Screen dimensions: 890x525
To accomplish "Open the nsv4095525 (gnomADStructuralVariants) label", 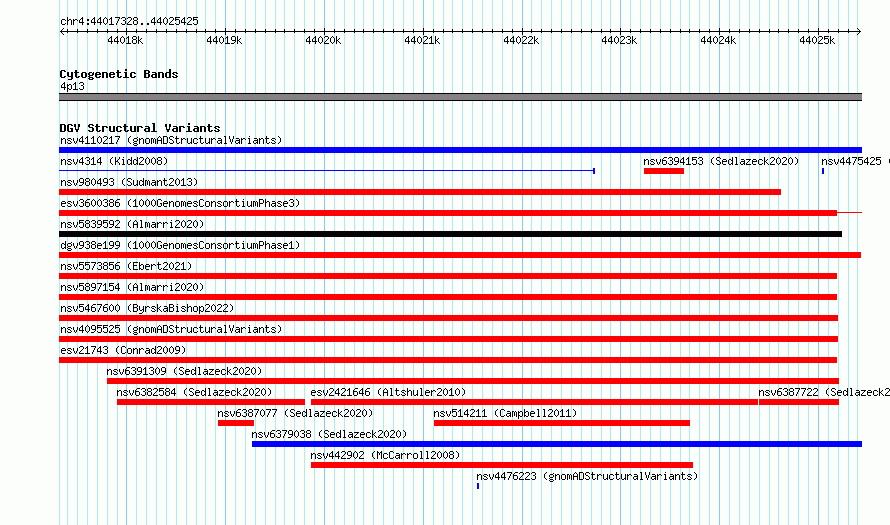I will [171, 329].
